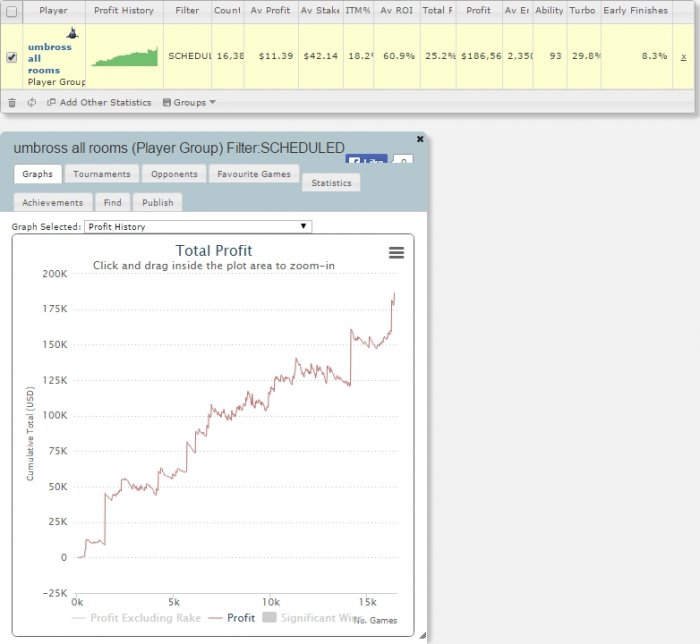The image size is (700, 644).
Task: Click the trash delete icon below the table
Action: (x=12, y=102)
